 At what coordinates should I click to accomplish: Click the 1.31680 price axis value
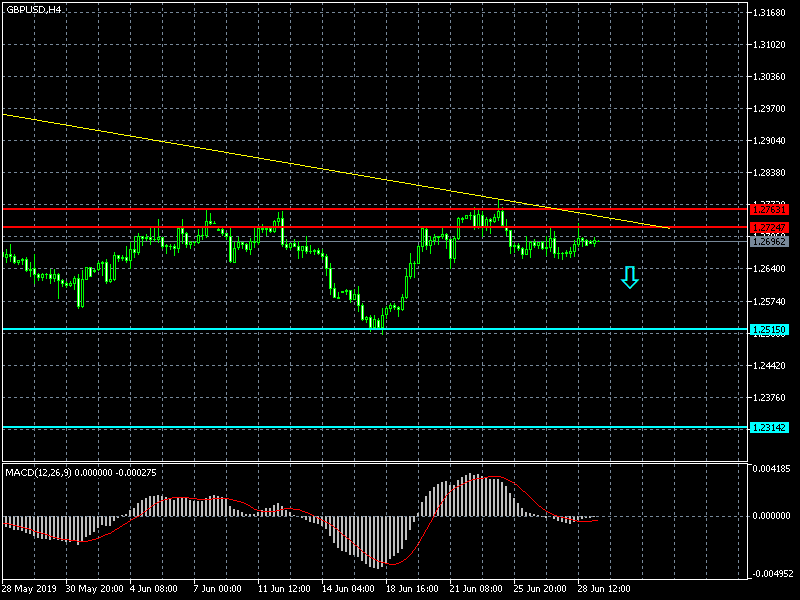click(769, 13)
